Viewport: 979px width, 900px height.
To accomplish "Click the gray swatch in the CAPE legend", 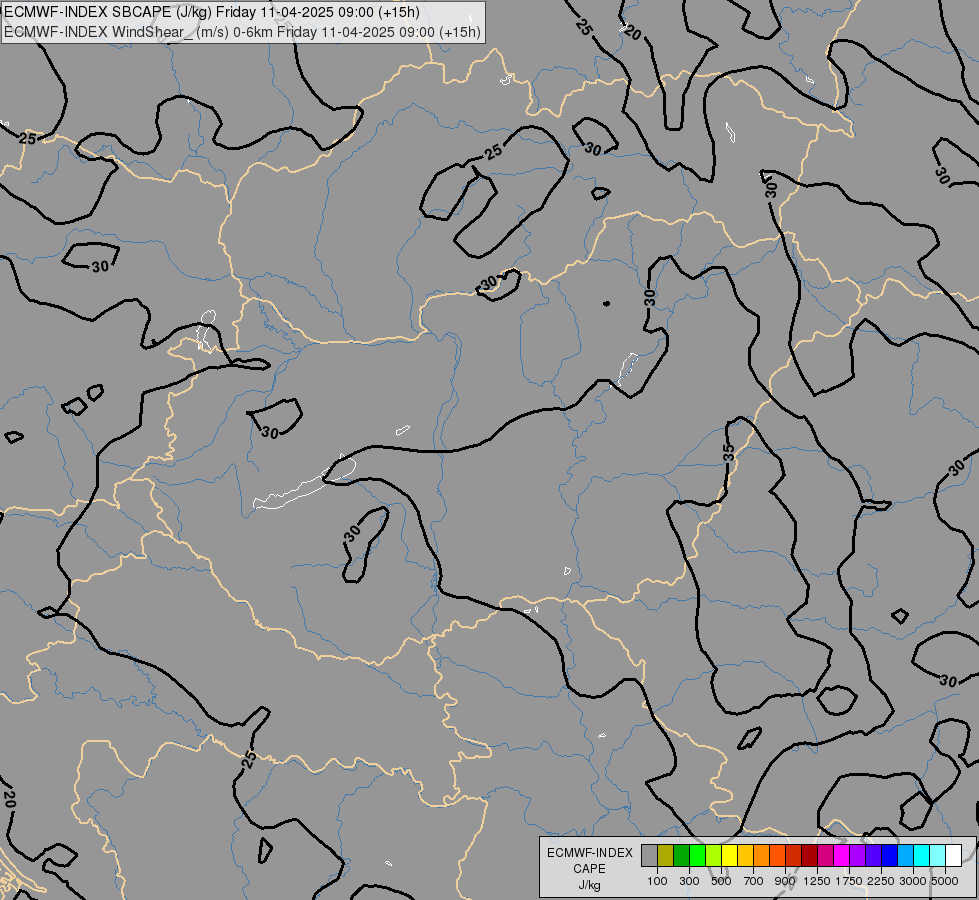I will [x=649, y=856].
